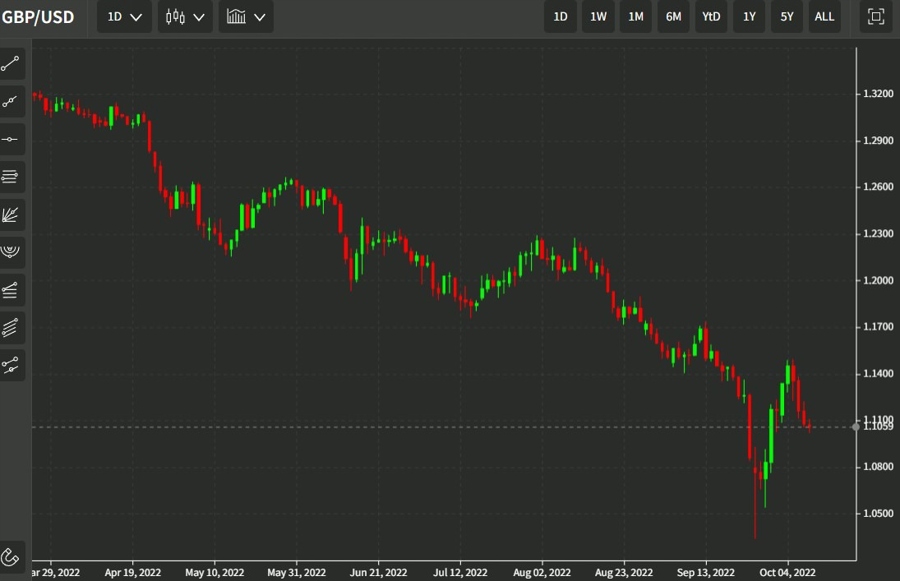900x581 pixels.
Task: Select the Fibonacci fan tool
Action: coord(11,215)
